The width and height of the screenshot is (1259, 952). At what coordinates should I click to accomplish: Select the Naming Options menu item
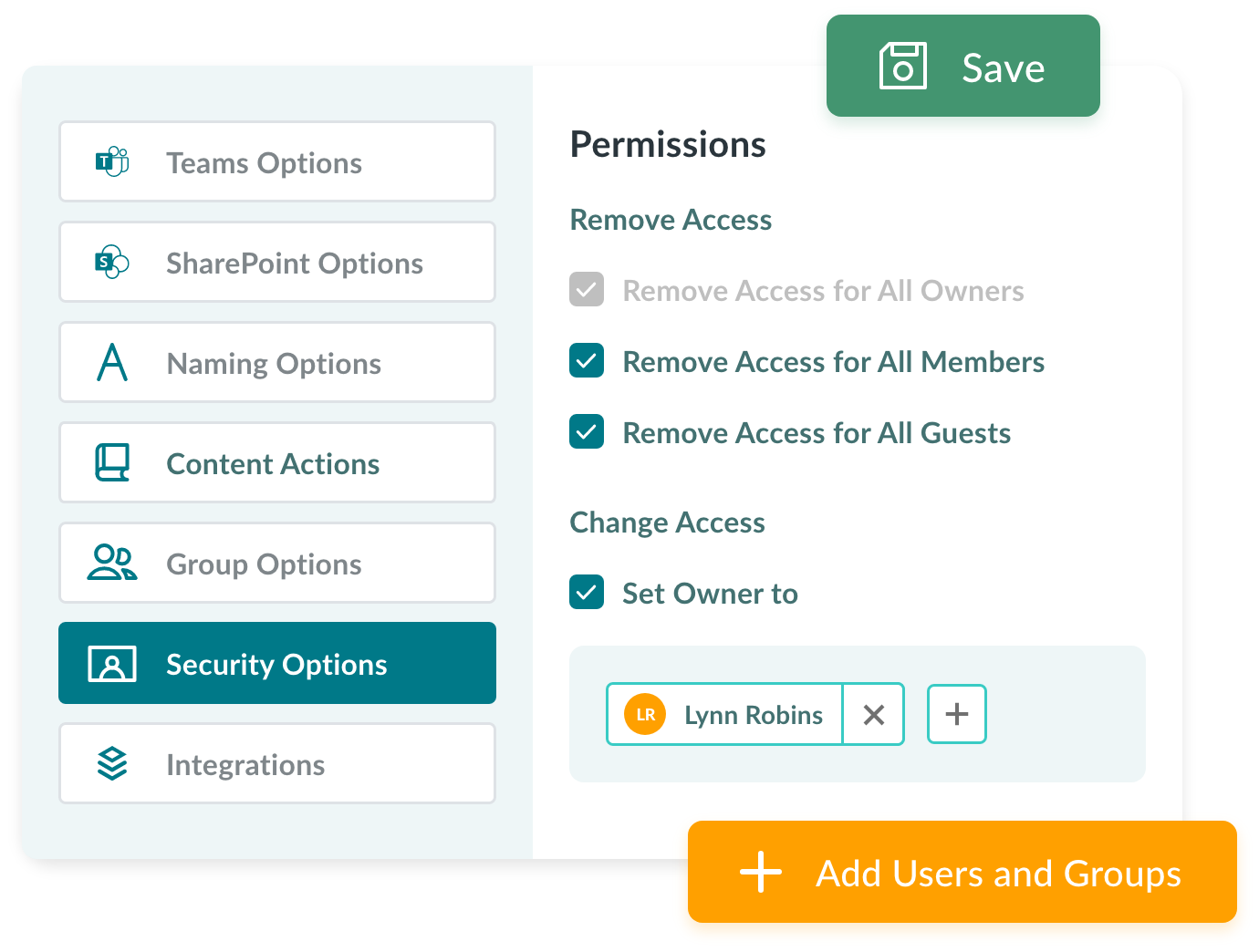277,363
